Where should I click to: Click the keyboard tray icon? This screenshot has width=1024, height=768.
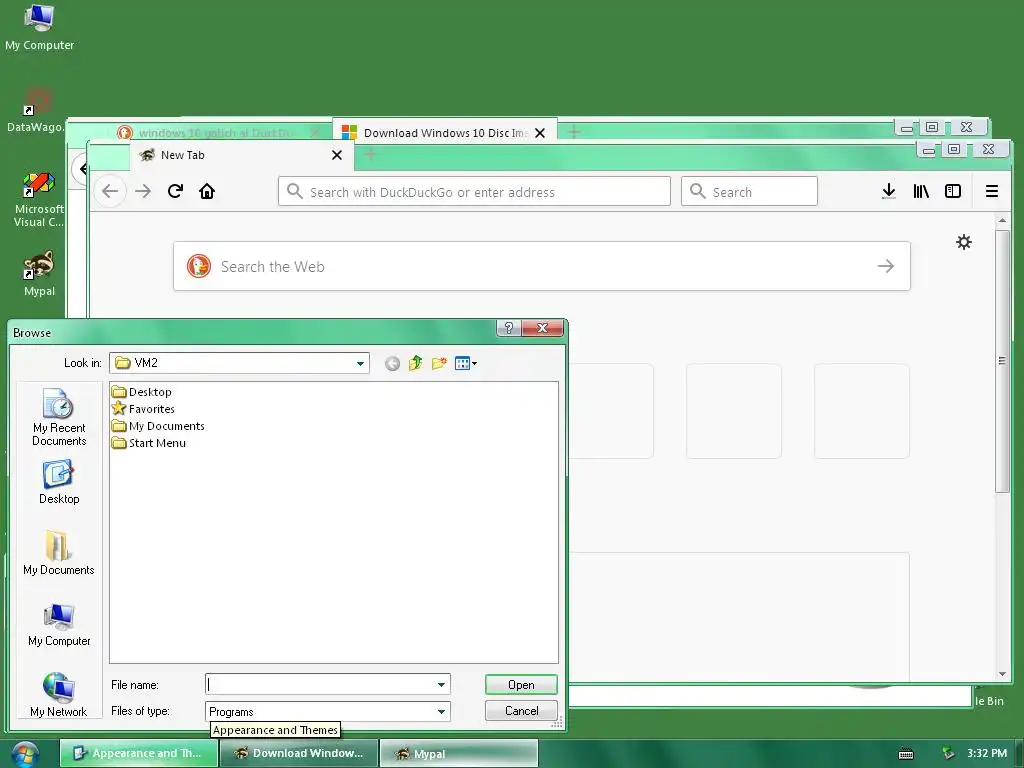click(x=906, y=754)
